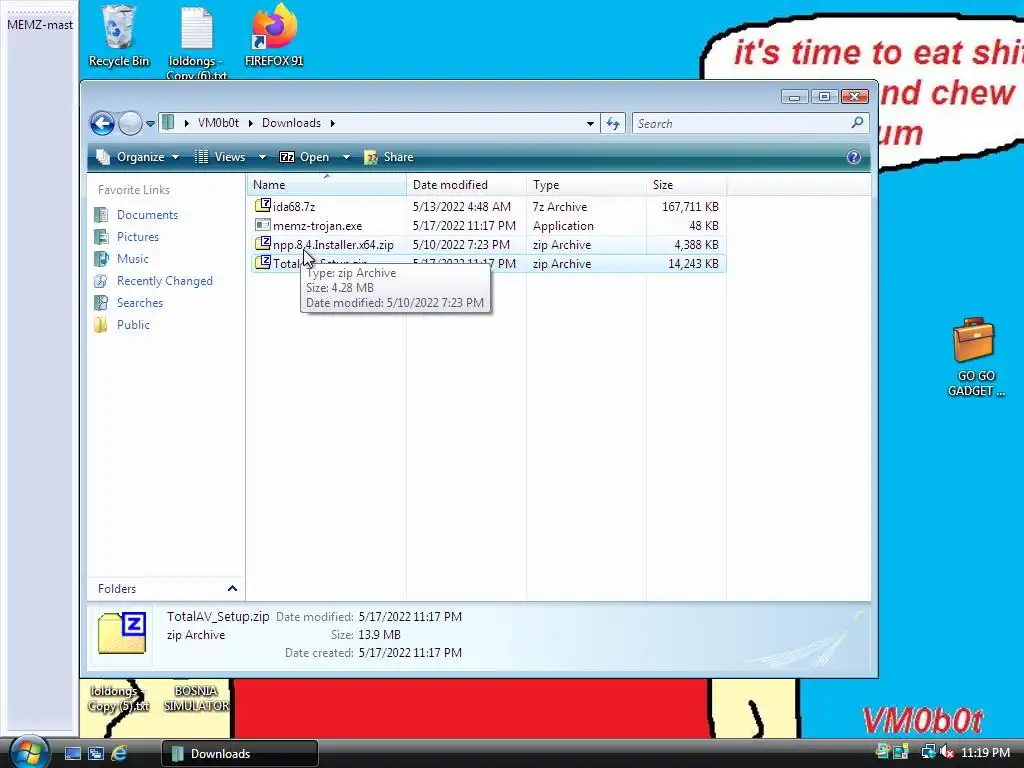Click the ida68.7z archive icon
1024x768 pixels.
(x=263, y=206)
